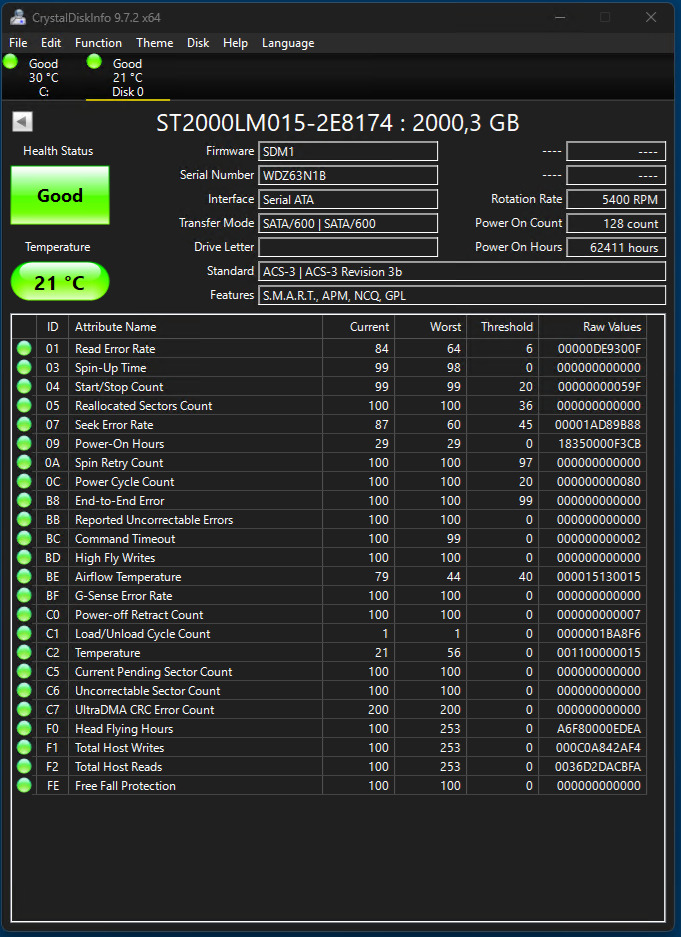Select the Power-off Retract Count attribute name

pyautogui.click(x=139, y=614)
